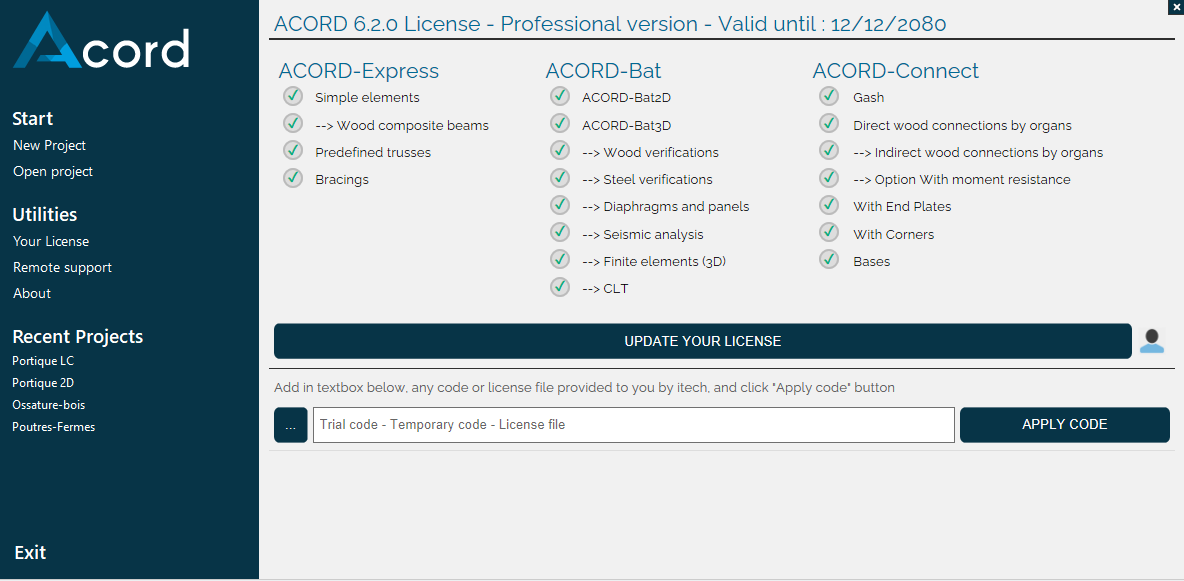Open the Portique 2D recent project
1184x581 pixels.
[x=43, y=382]
